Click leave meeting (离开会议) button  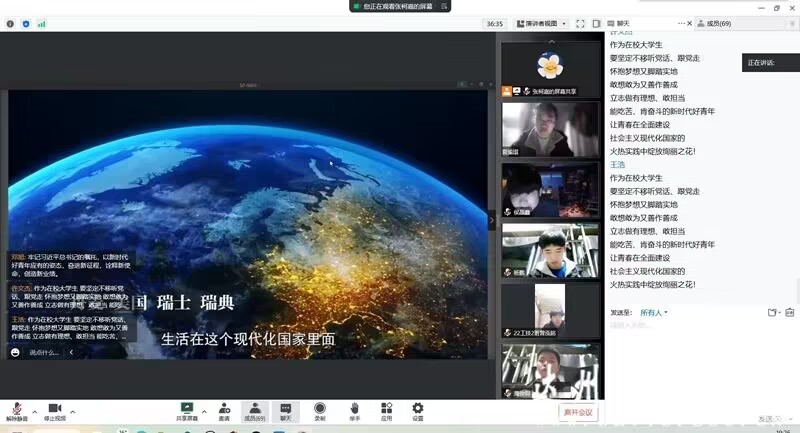point(578,412)
